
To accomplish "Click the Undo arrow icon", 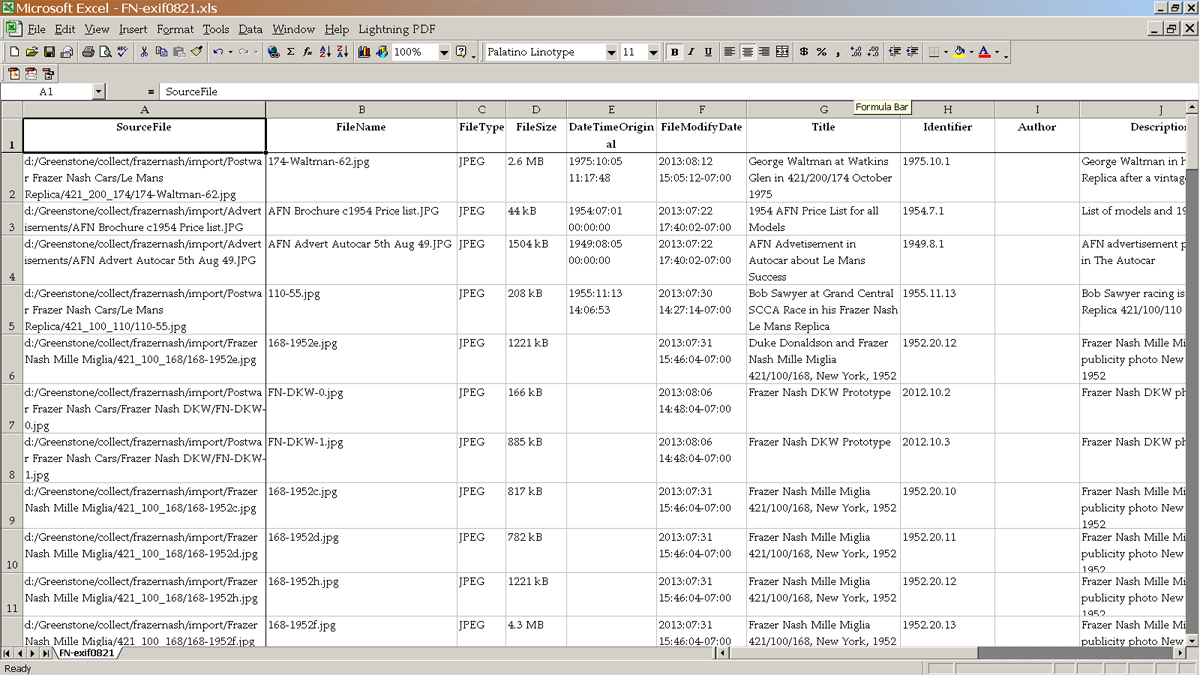I will coord(217,52).
